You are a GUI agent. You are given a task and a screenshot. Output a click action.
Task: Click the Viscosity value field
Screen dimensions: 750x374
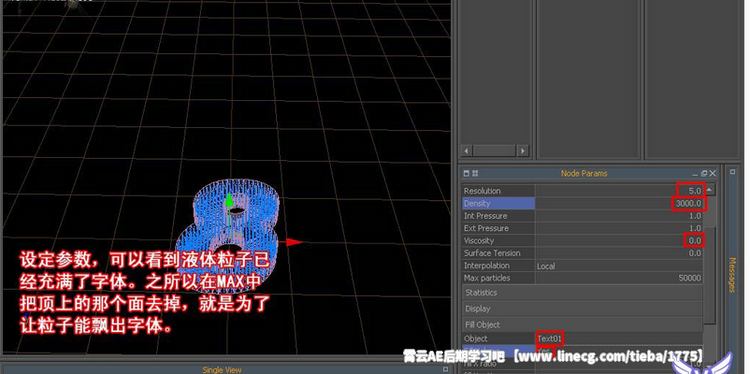pos(619,241)
